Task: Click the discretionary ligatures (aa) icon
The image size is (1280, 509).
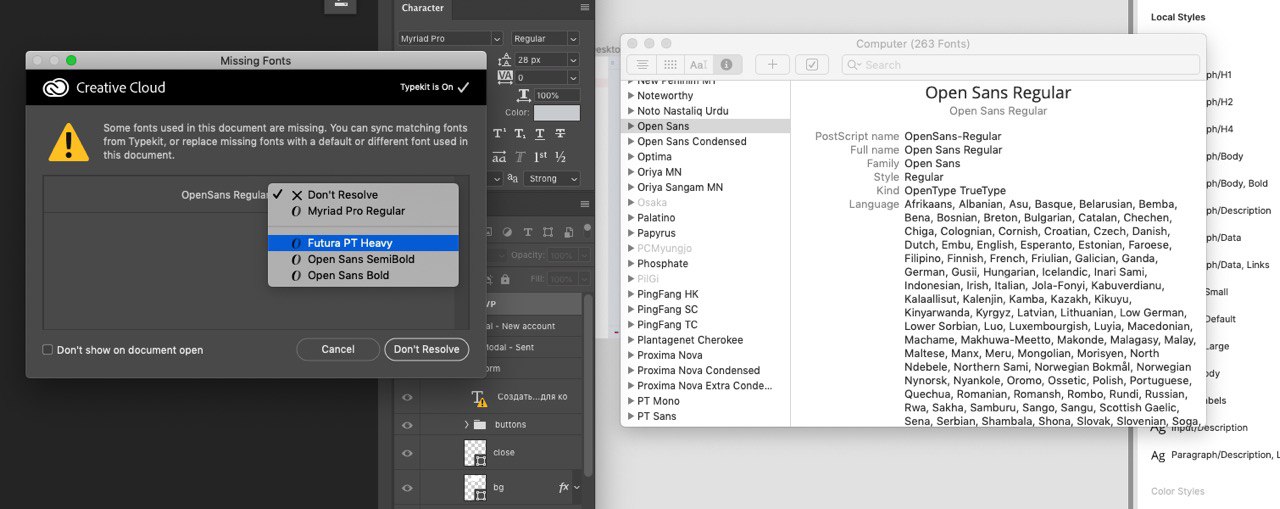Action: tap(498, 157)
